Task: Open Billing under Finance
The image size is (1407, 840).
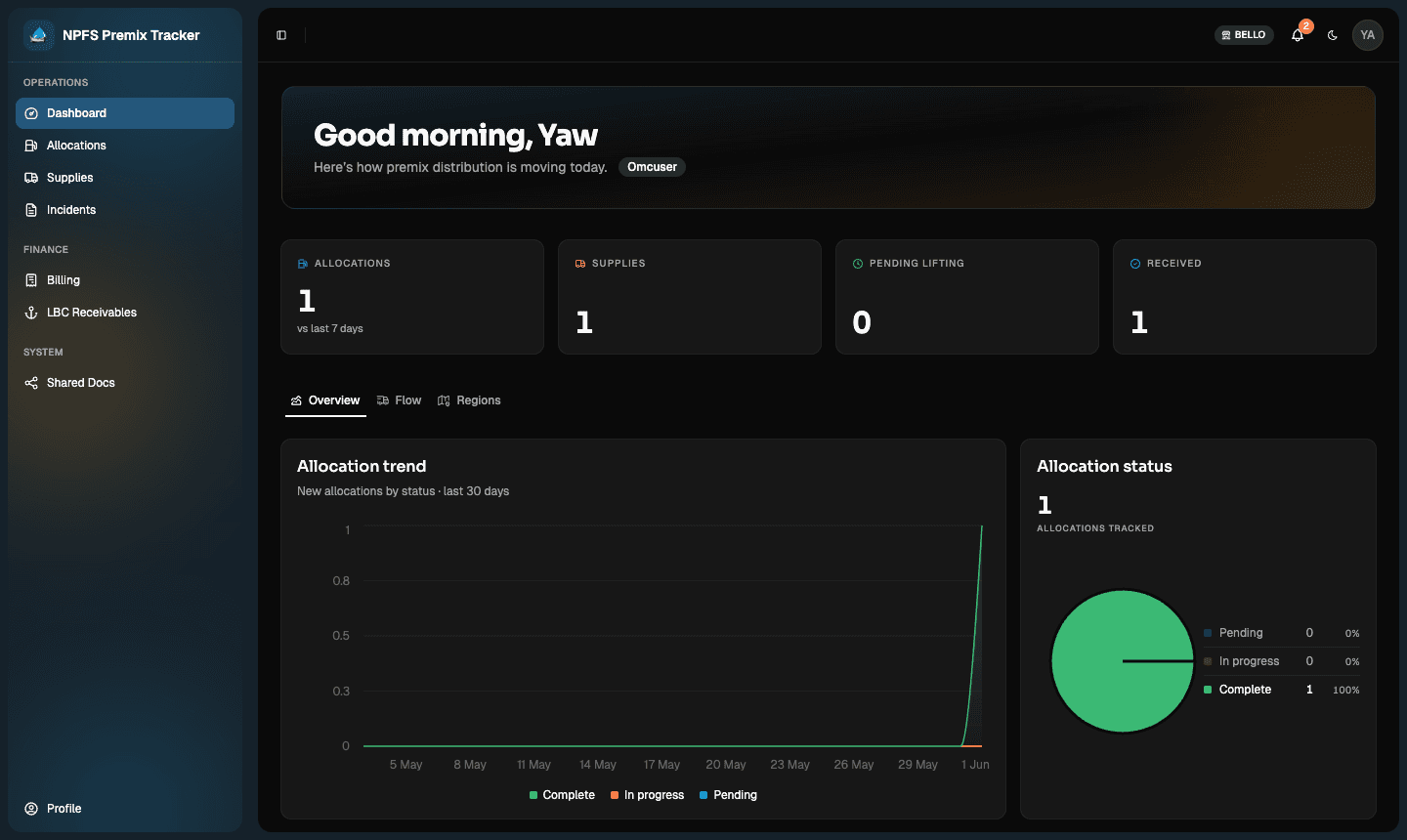Action: tap(125, 280)
